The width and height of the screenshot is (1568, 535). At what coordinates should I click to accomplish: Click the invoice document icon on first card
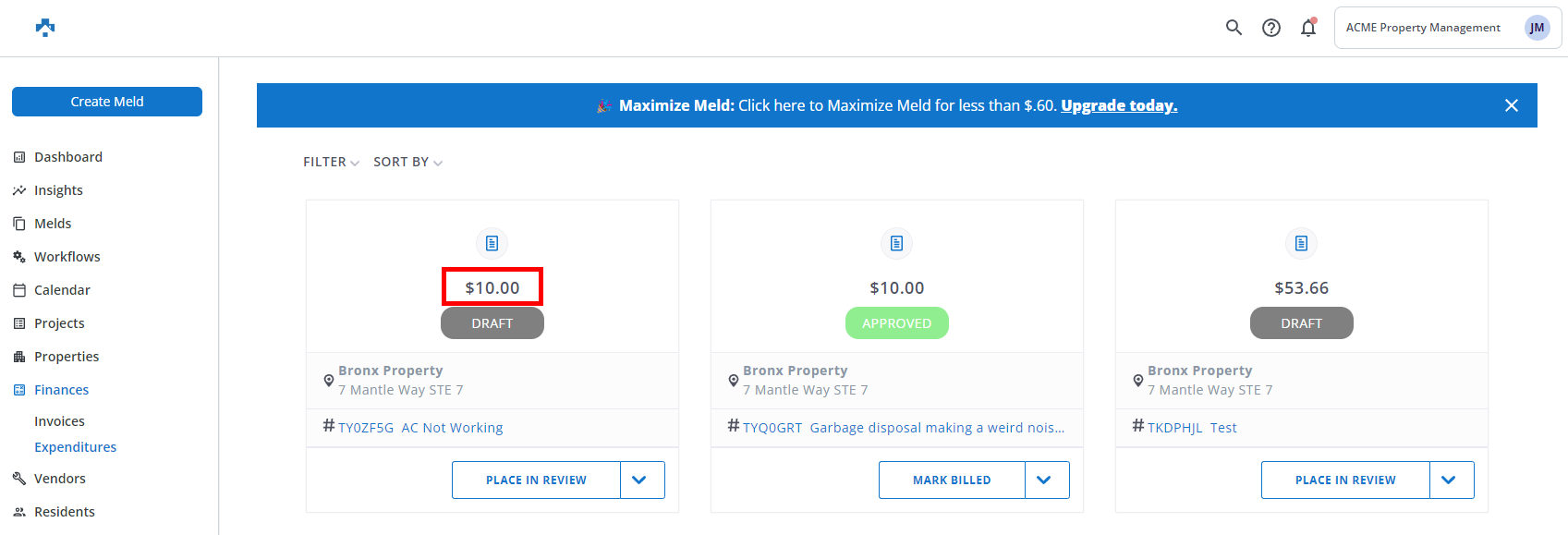click(492, 243)
